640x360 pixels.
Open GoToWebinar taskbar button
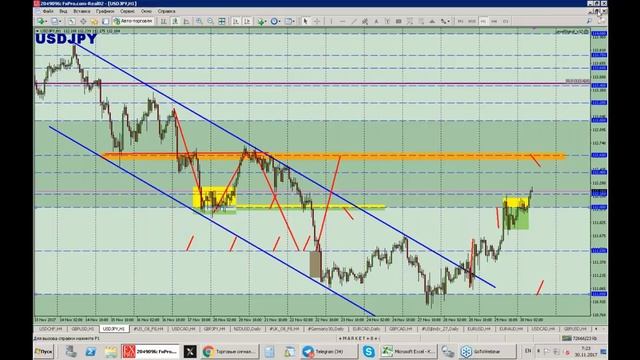point(487,351)
